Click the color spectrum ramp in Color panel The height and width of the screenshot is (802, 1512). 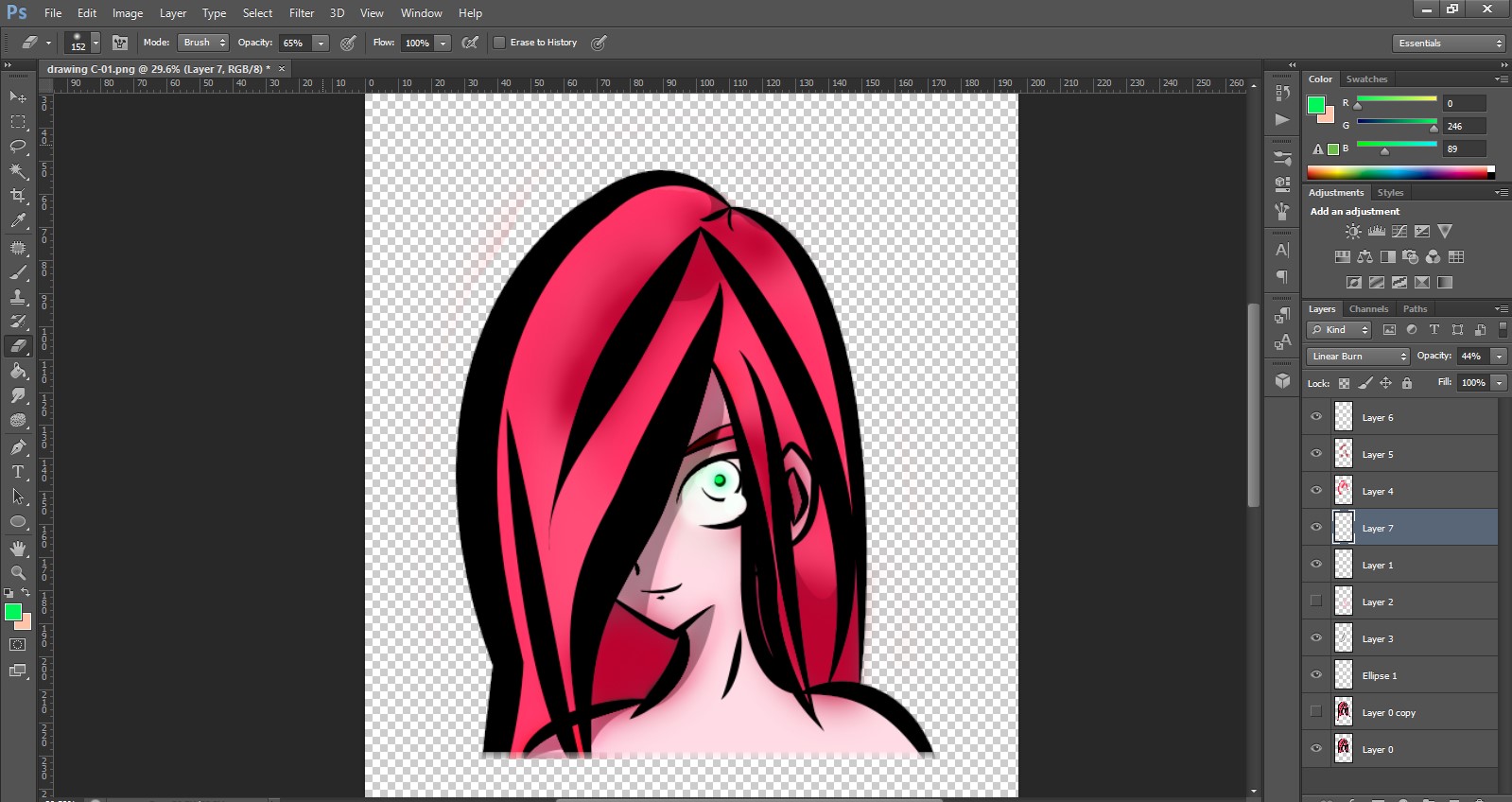[x=1397, y=172]
